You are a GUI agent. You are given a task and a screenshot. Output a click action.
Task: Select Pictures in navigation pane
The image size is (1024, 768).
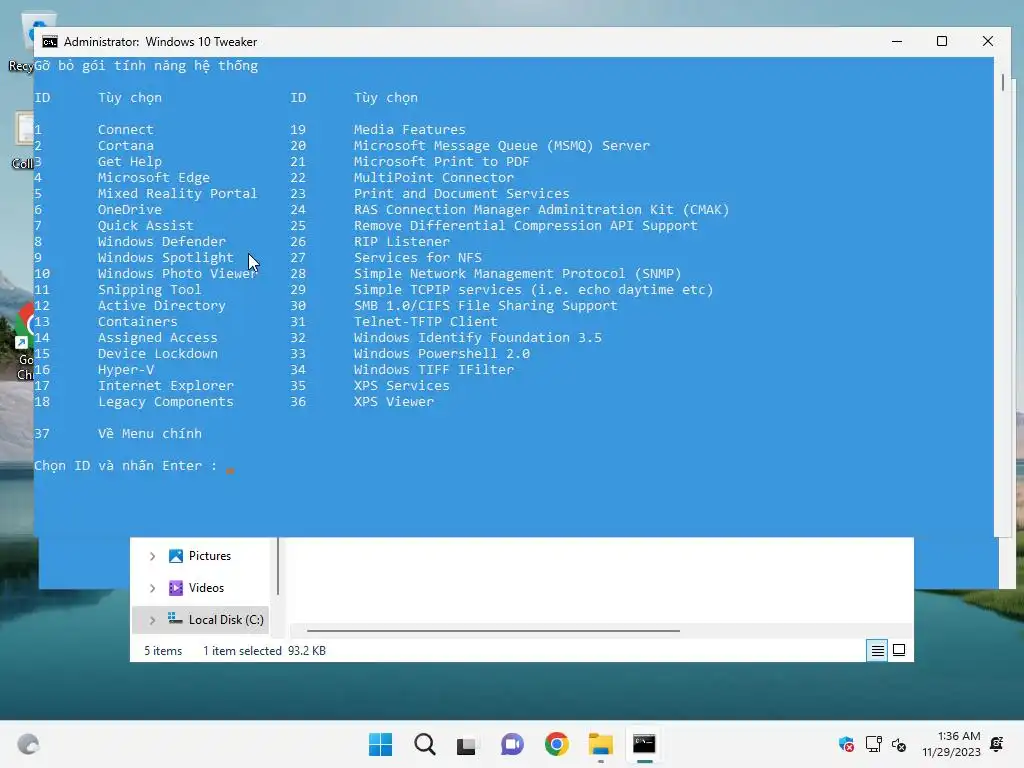coord(210,556)
